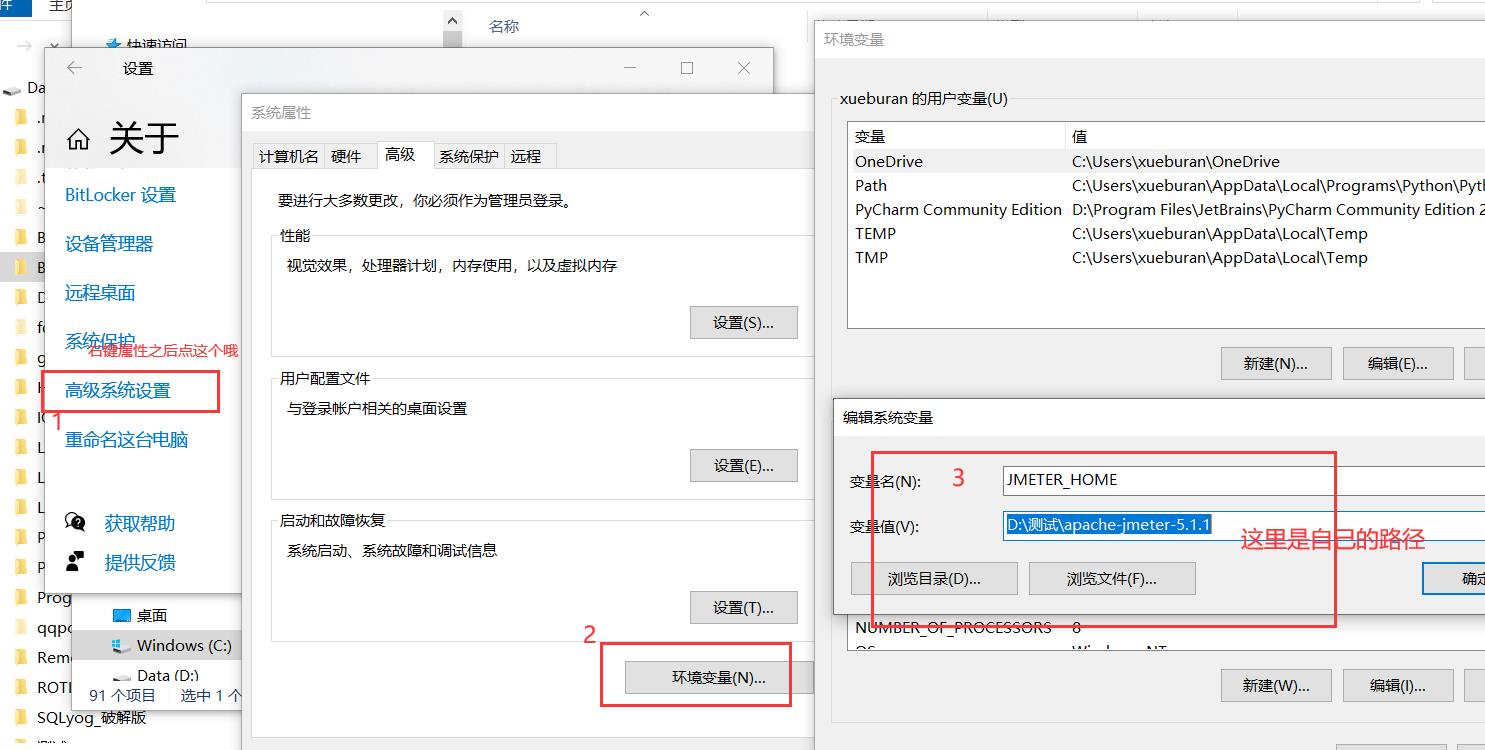The height and width of the screenshot is (750, 1485).
Task: Click 编辑(E)... for user variables
Action: pos(1398,364)
